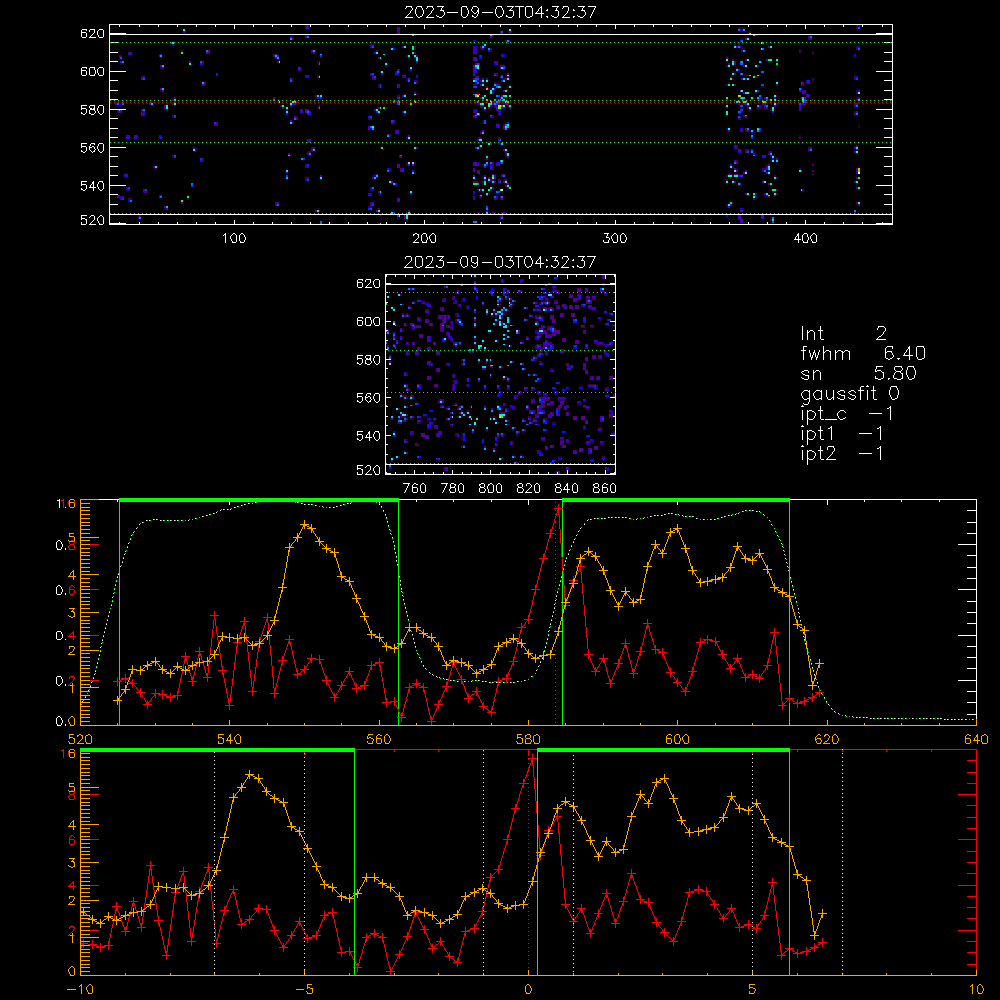Click y-axis label 560 of the top image
This screenshot has height=1000, width=1000.
(92, 147)
